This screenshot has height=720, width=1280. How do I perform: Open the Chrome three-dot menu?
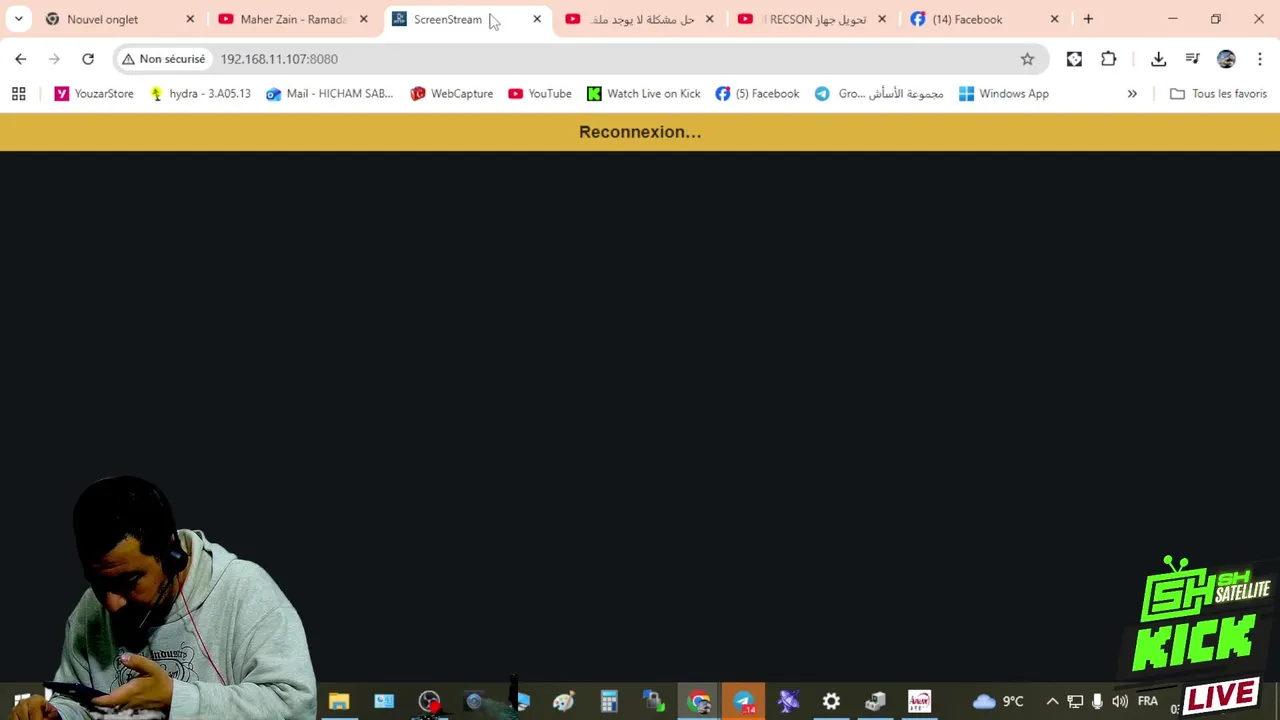1260,59
